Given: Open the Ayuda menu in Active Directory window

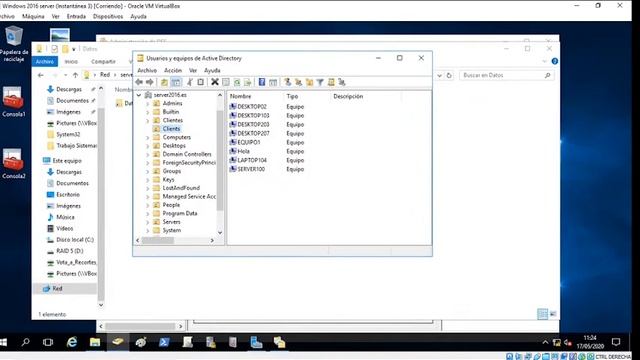Looking at the screenshot, I should click(x=212, y=70).
